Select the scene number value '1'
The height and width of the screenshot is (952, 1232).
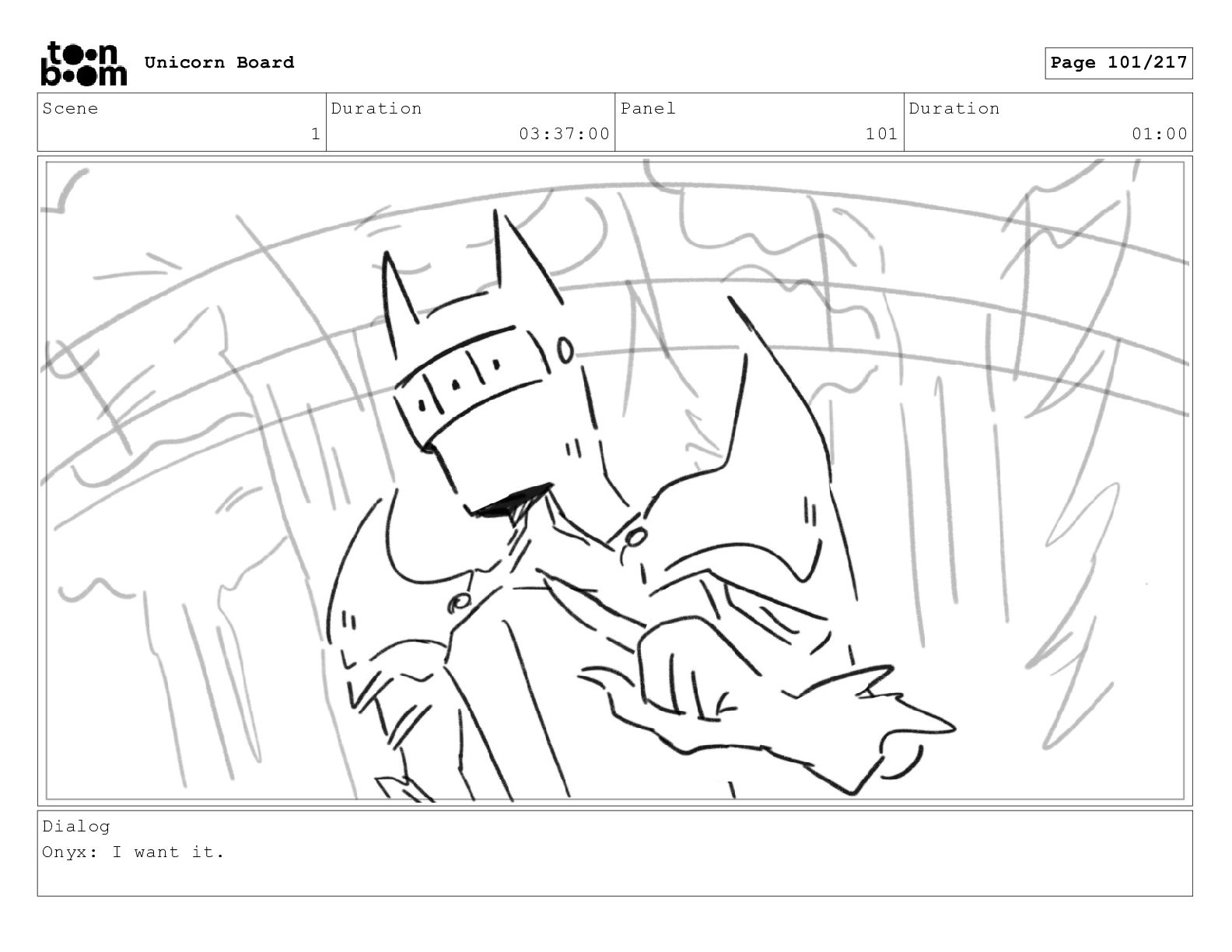pyautogui.click(x=315, y=134)
